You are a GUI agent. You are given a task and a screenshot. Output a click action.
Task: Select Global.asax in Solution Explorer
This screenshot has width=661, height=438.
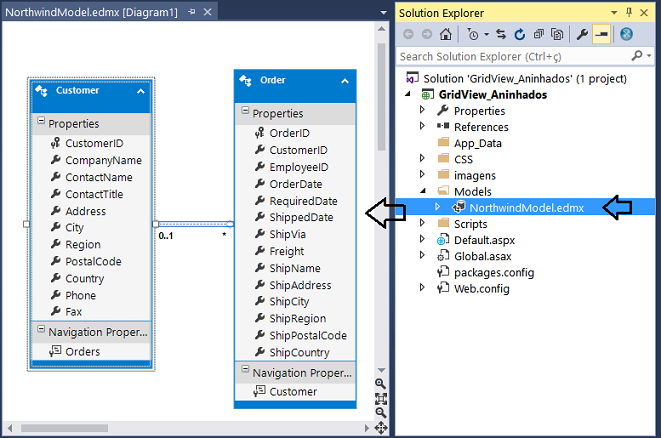coord(483,256)
